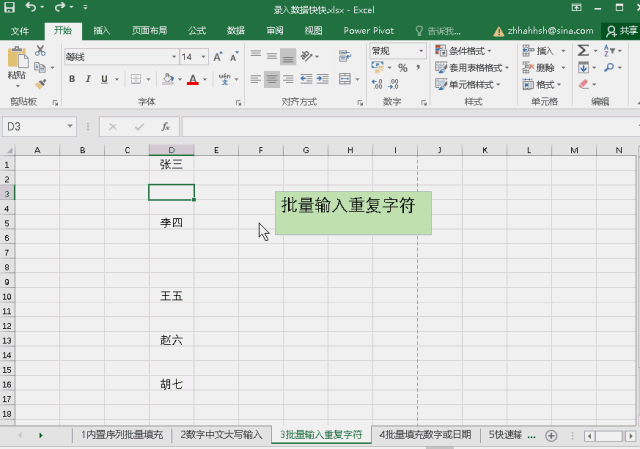The image size is (640, 449).
Task: Switch to sheet tab 4批量填充数字或日期
Action: point(425,435)
